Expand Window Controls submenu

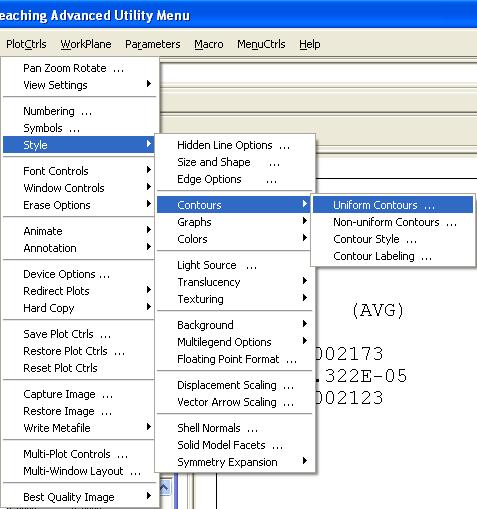pyautogui.click(x=79, y=188)
